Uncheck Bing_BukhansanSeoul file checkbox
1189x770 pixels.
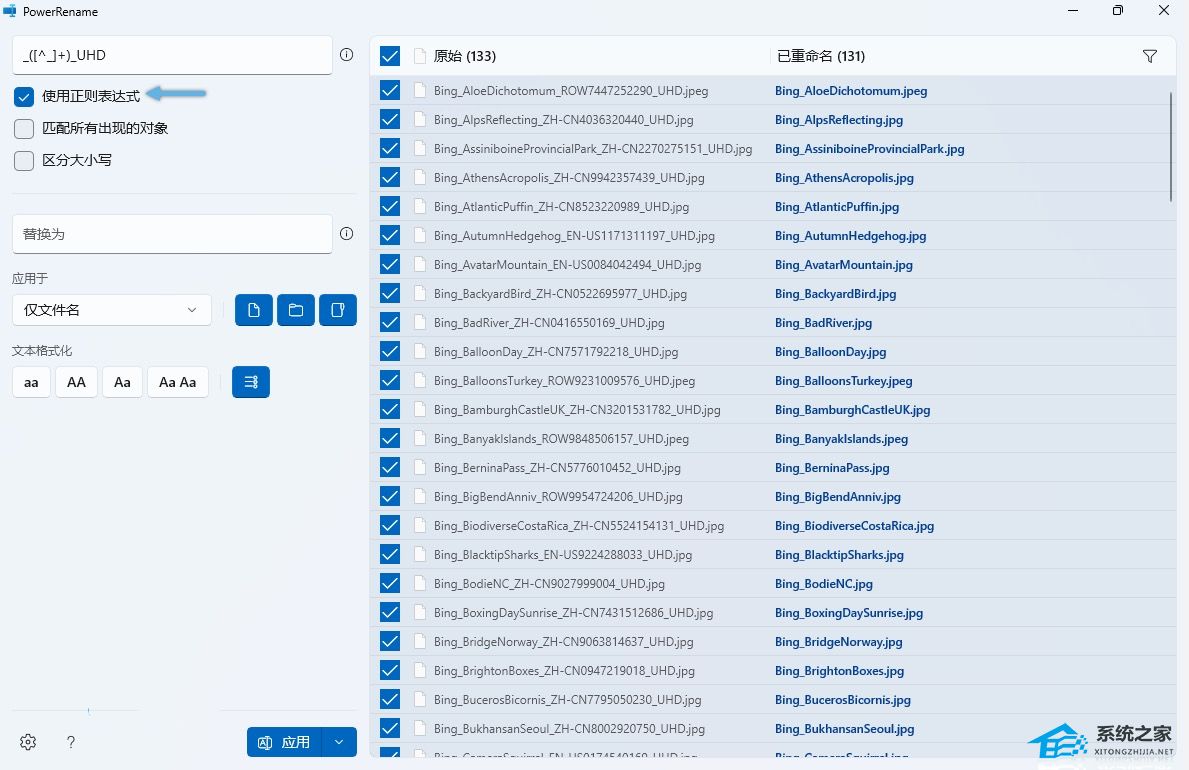click(x=390, y=728)
